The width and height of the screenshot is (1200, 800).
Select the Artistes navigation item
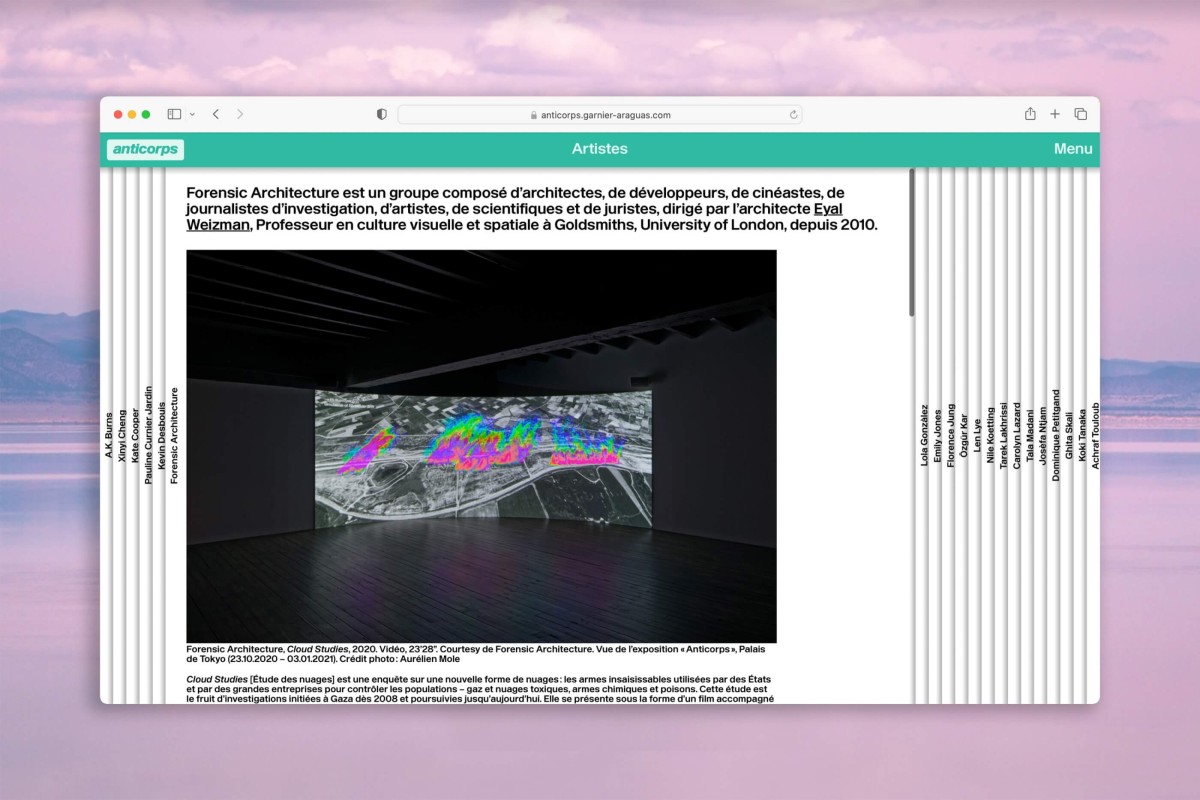tap(599, 148)
